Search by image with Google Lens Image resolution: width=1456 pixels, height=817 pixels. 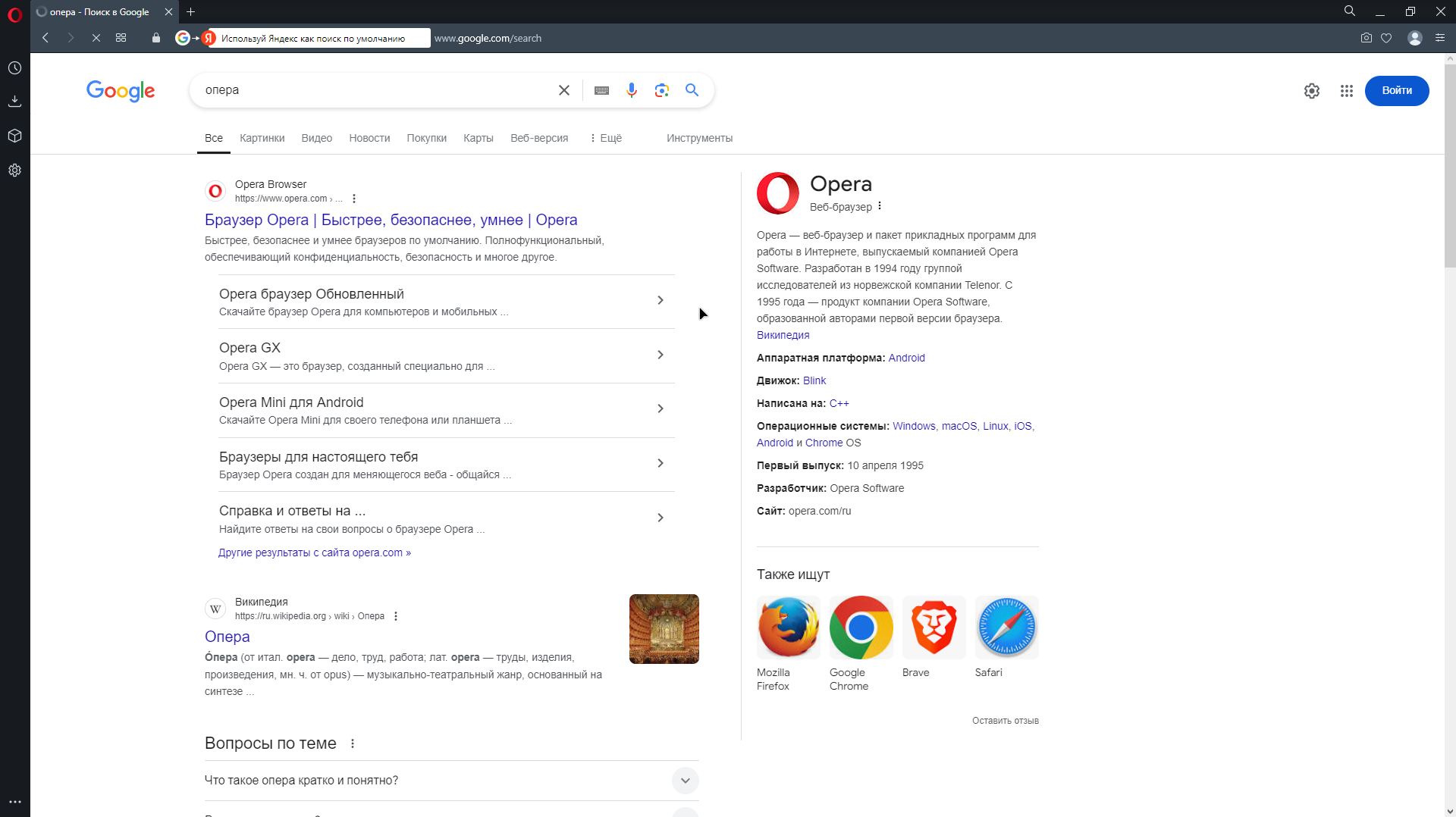click(x=662, y=90)
